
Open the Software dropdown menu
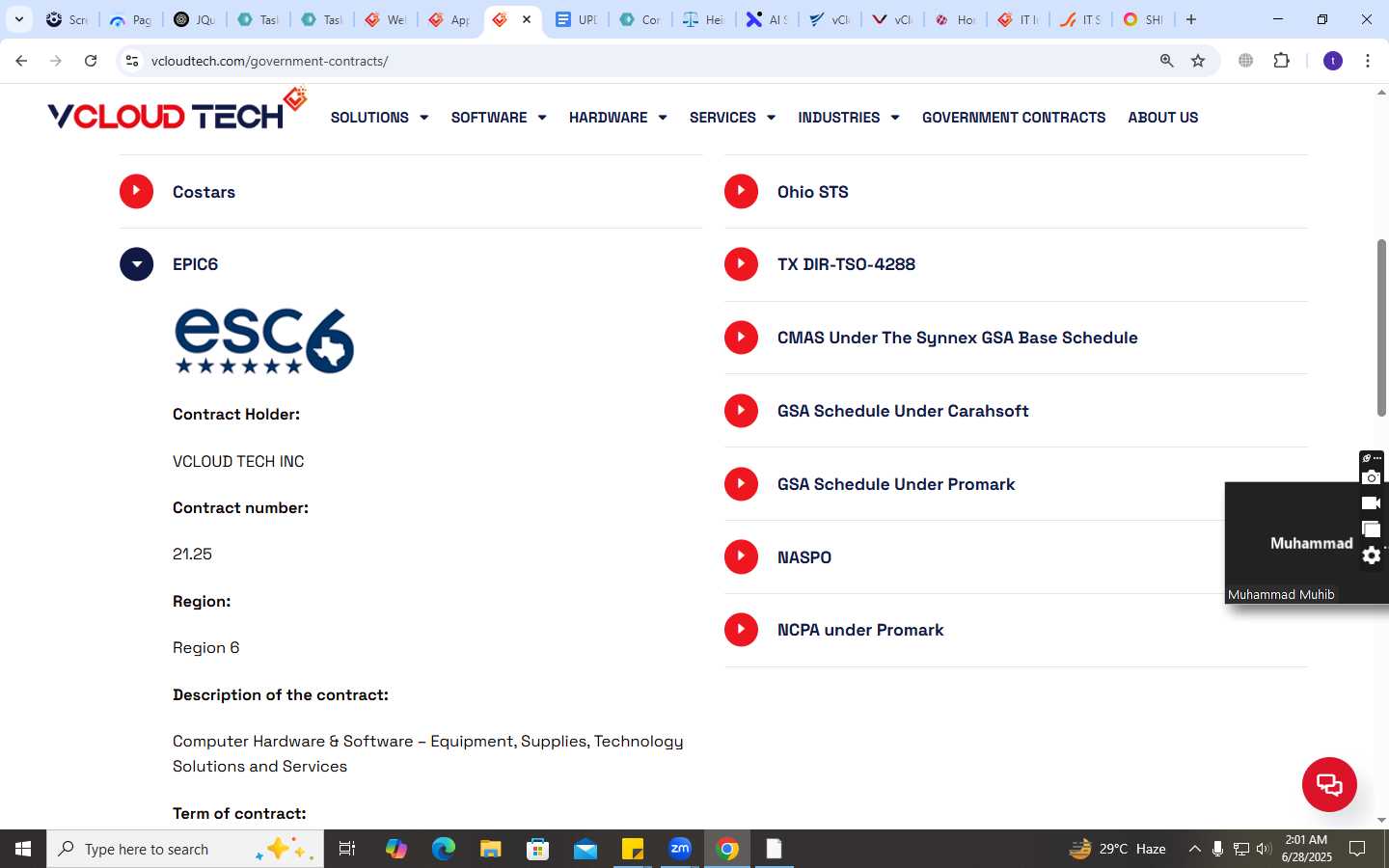499,118
